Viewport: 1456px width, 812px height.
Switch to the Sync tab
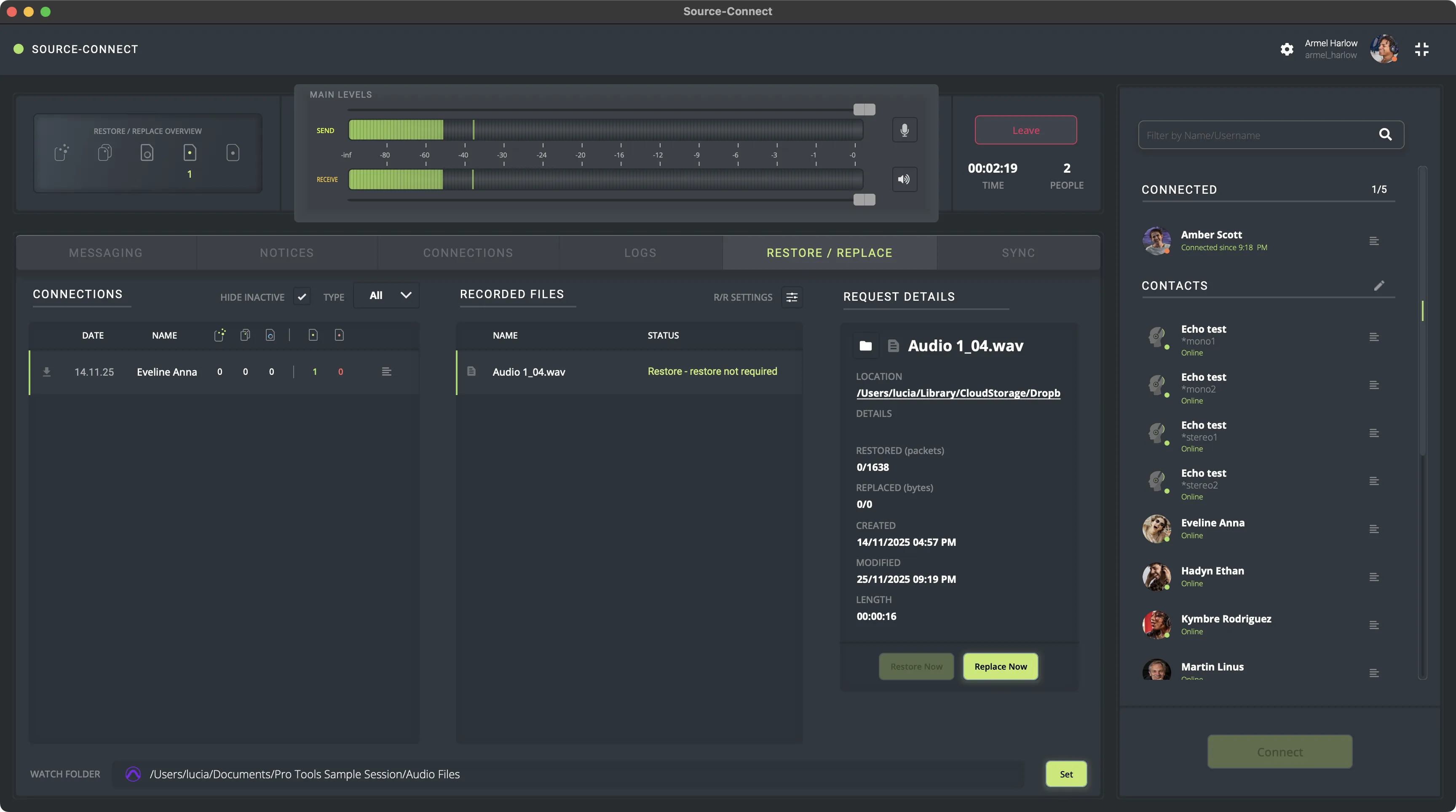1019,253
